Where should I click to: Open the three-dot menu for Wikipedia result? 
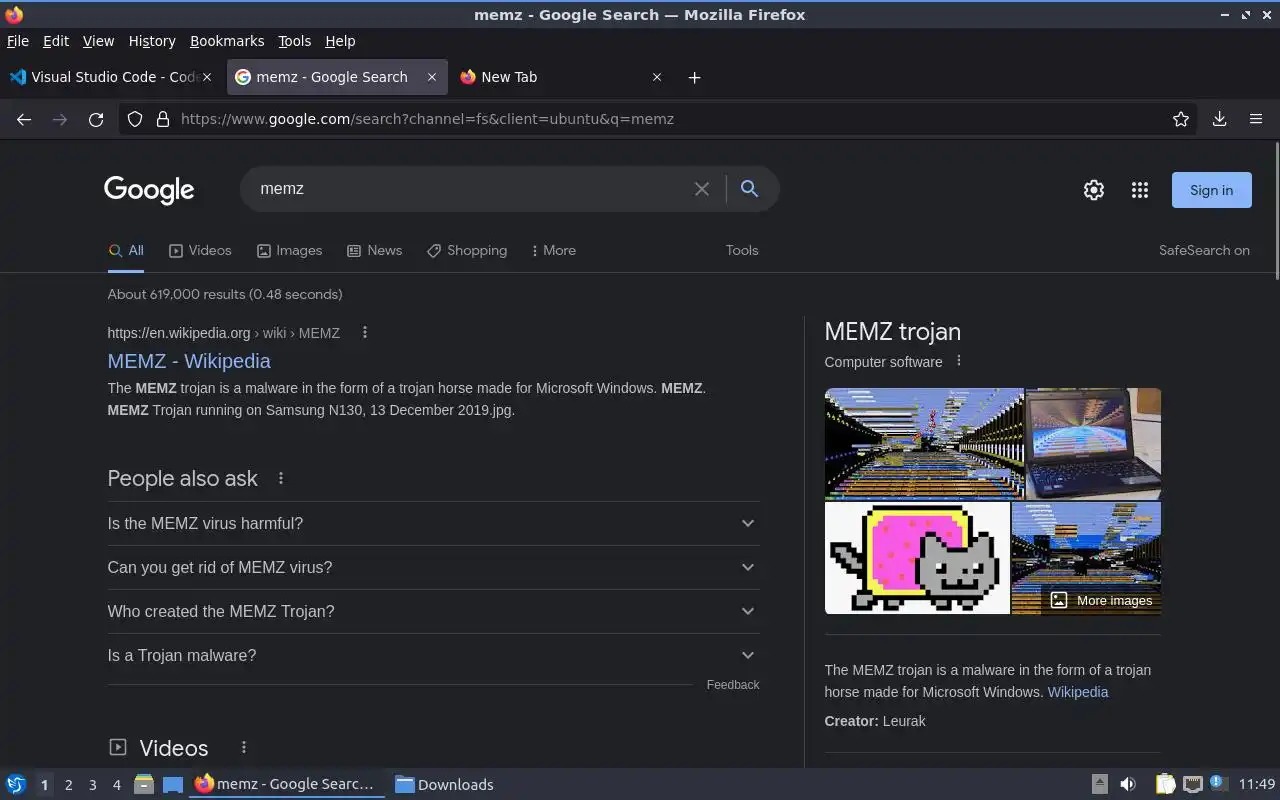(365, 332)
